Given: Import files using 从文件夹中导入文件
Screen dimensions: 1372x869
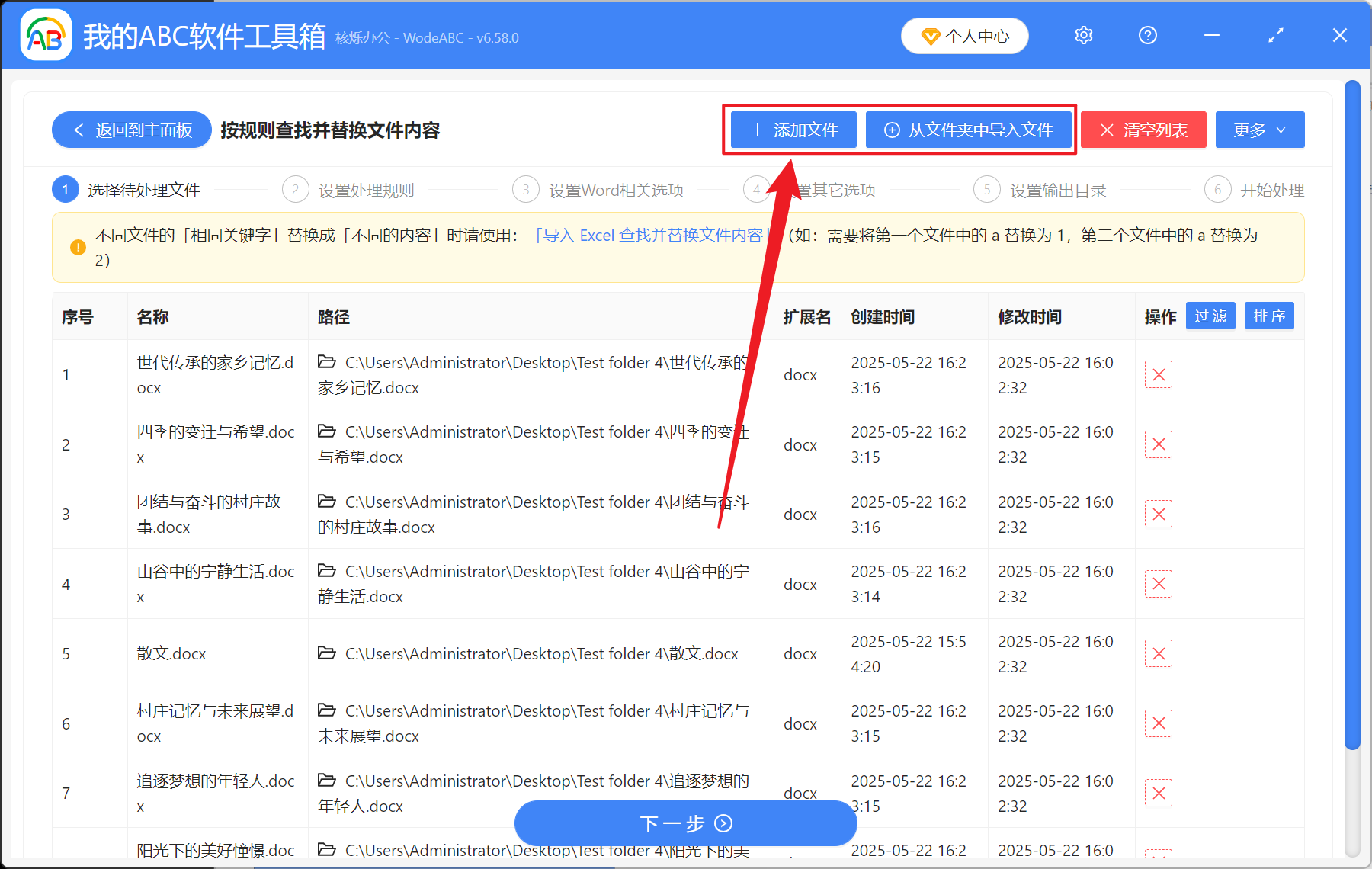Looking at the screenshot, I should [969, 130].
